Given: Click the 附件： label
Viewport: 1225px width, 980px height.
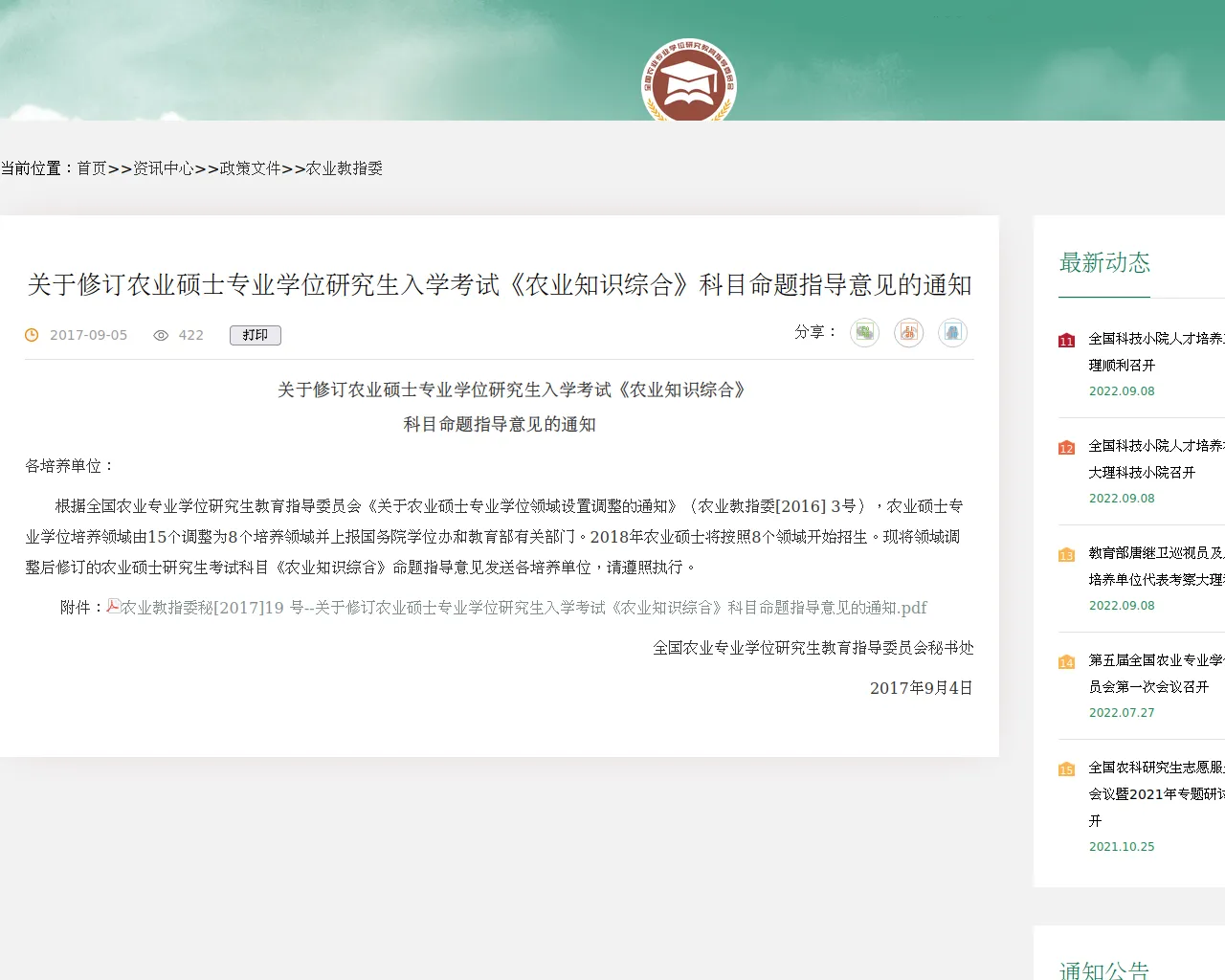Looking at the screenshot, I should tap(82, 608).
